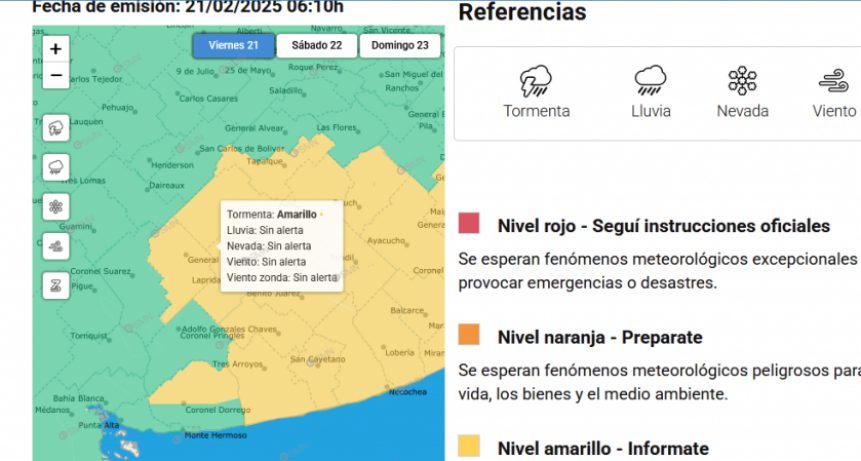Click the Monte Hermoso map label
This screenshot has height=461, width=861.
pos(215,435)
